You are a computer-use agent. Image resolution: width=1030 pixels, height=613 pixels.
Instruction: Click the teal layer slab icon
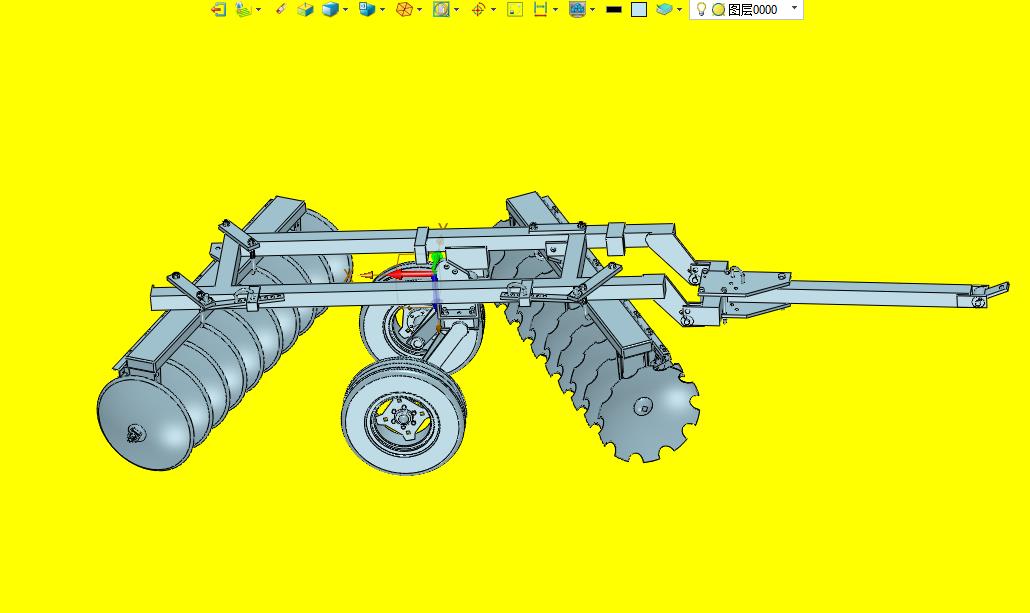click(x=664, y=9)
